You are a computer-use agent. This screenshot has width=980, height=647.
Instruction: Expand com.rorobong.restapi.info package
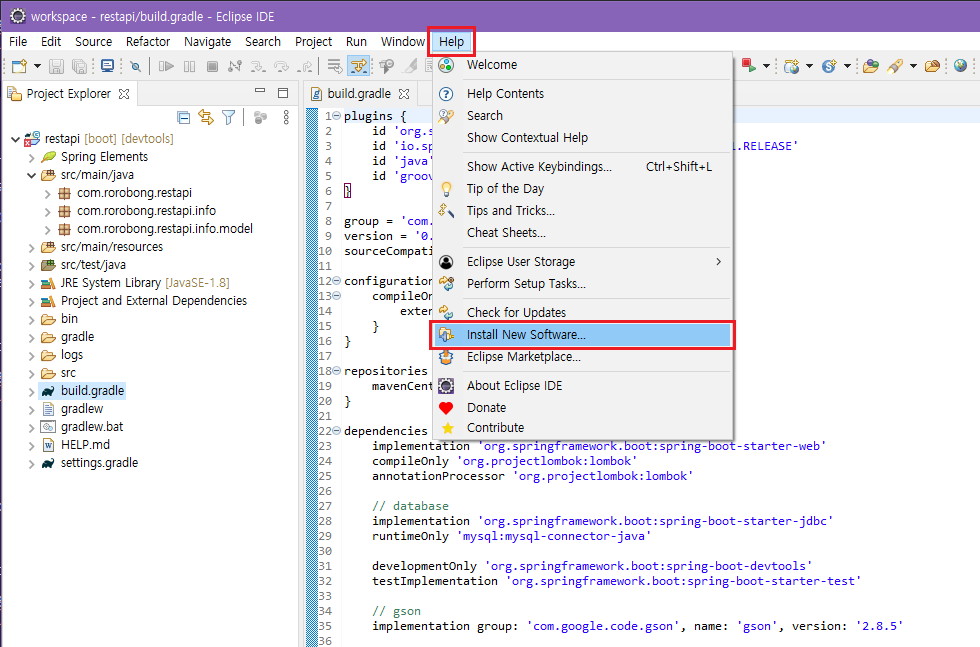coord(48,212)
